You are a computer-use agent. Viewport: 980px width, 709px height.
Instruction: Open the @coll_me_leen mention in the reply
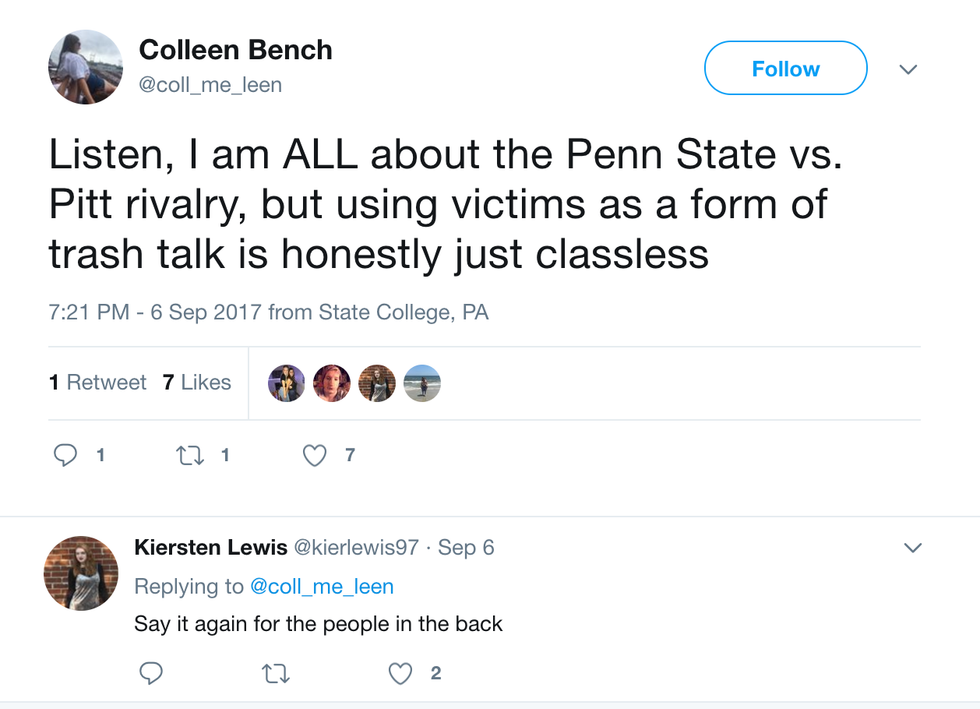321,586
